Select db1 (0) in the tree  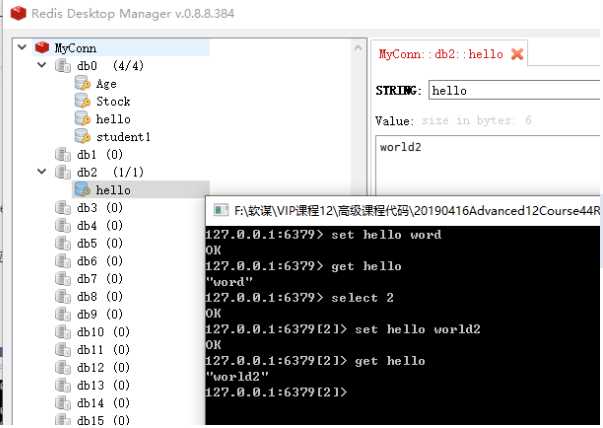pos(100,155)
